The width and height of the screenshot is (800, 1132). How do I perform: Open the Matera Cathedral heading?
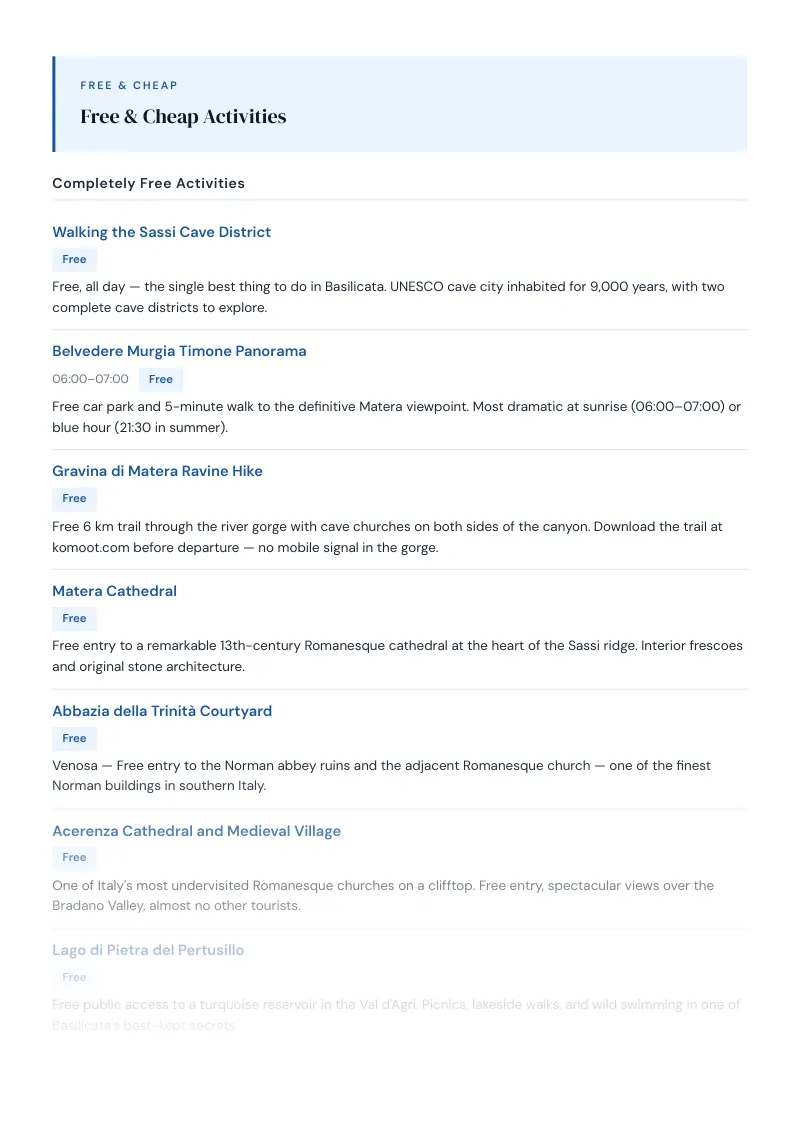pos(114,591)
